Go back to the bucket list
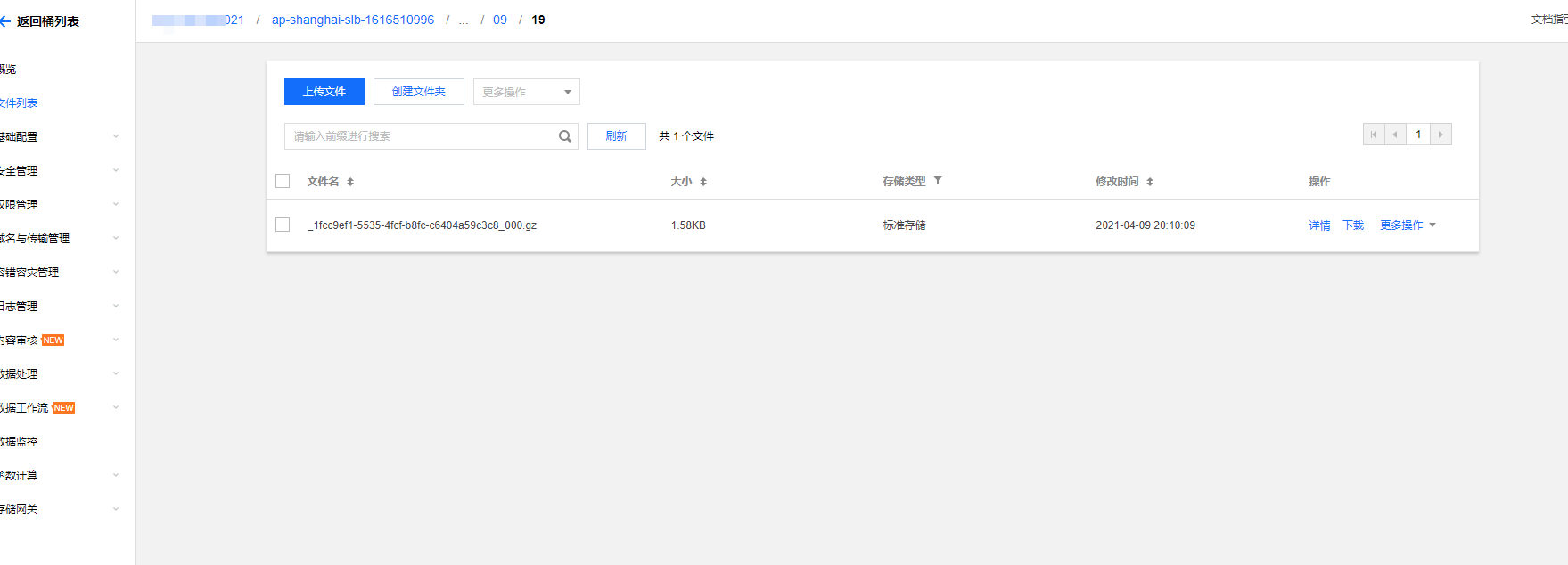Viewport: 1568px width, 565px height. [40, 21]
